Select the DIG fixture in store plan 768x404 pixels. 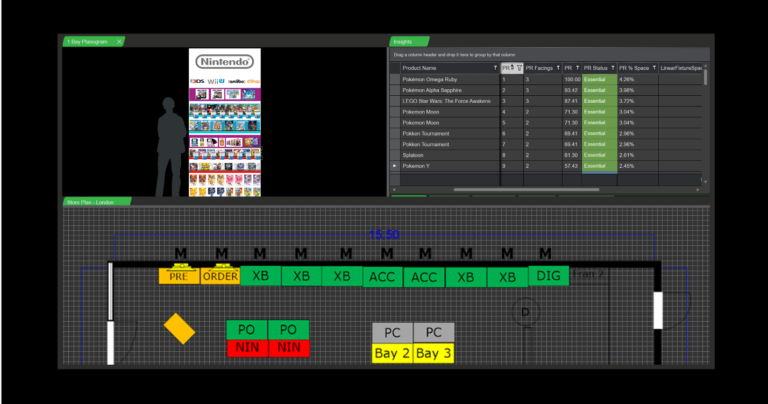click(x=549, y=276)
